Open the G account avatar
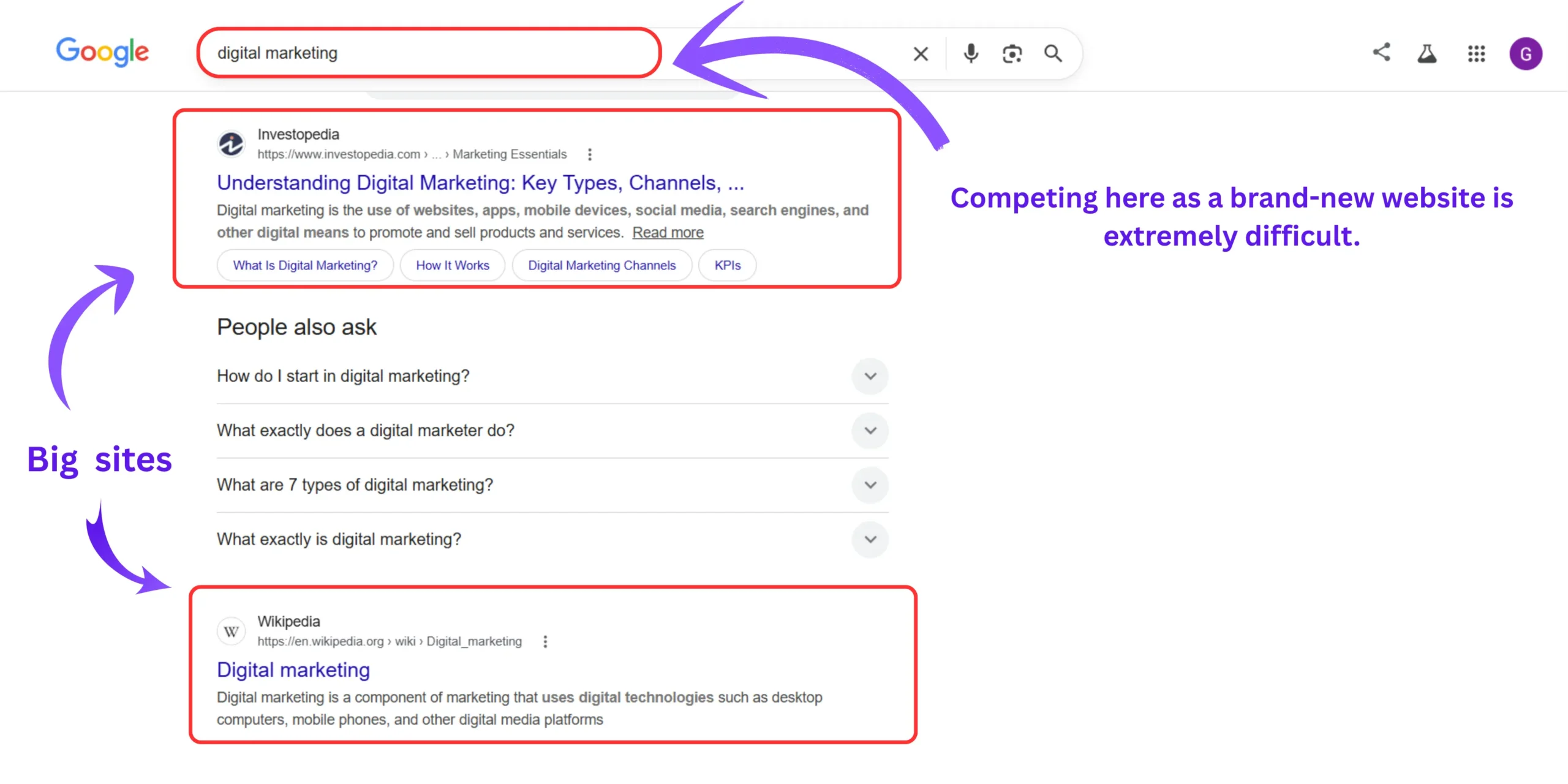 point(1526,54)
